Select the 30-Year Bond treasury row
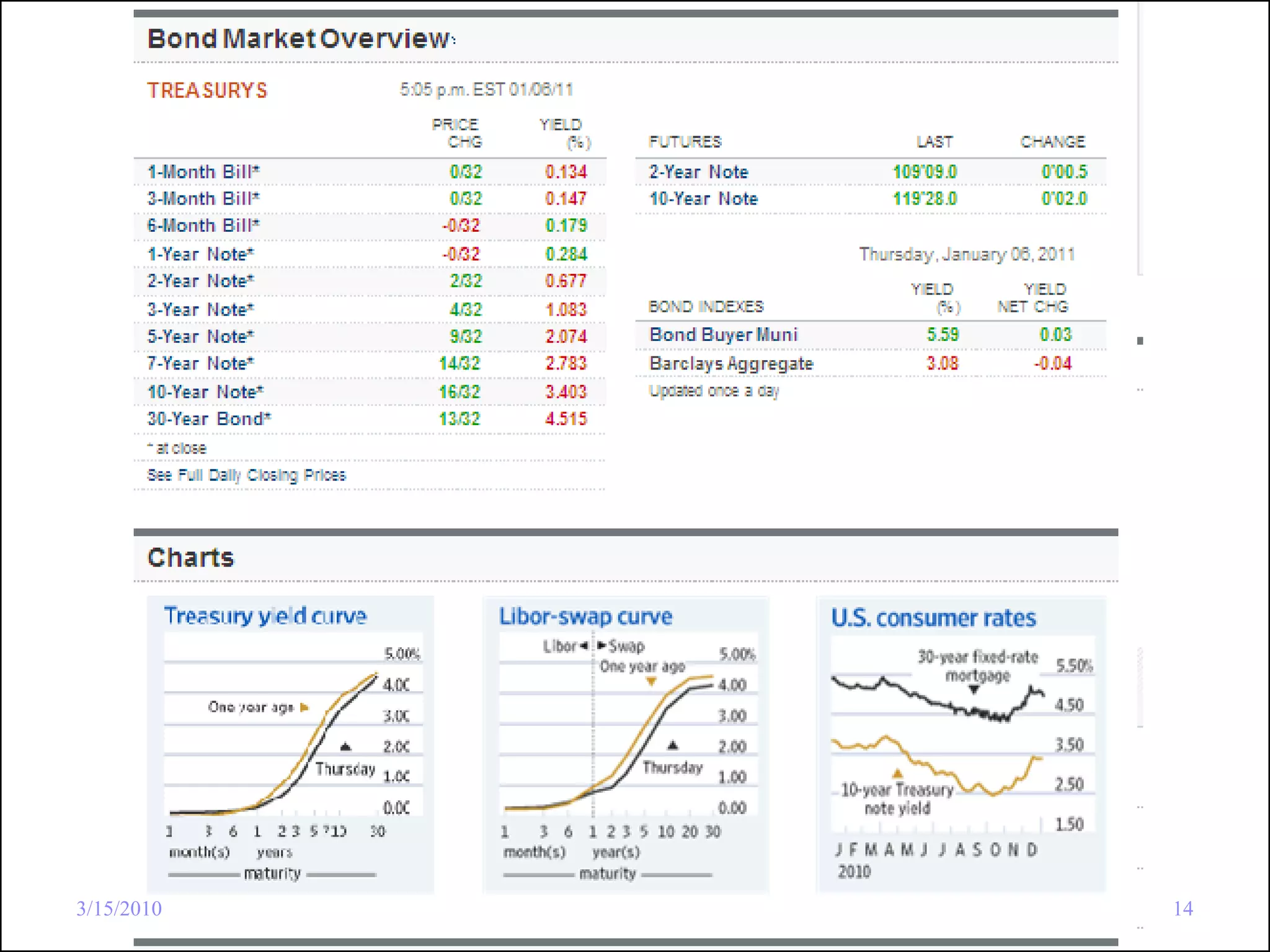This screenshot has width=1270, height=952. (209, 419)
